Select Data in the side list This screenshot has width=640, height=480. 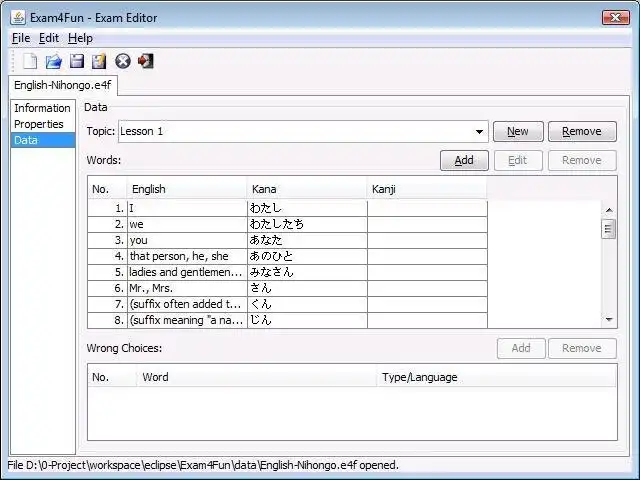click(x=42, y=140)
